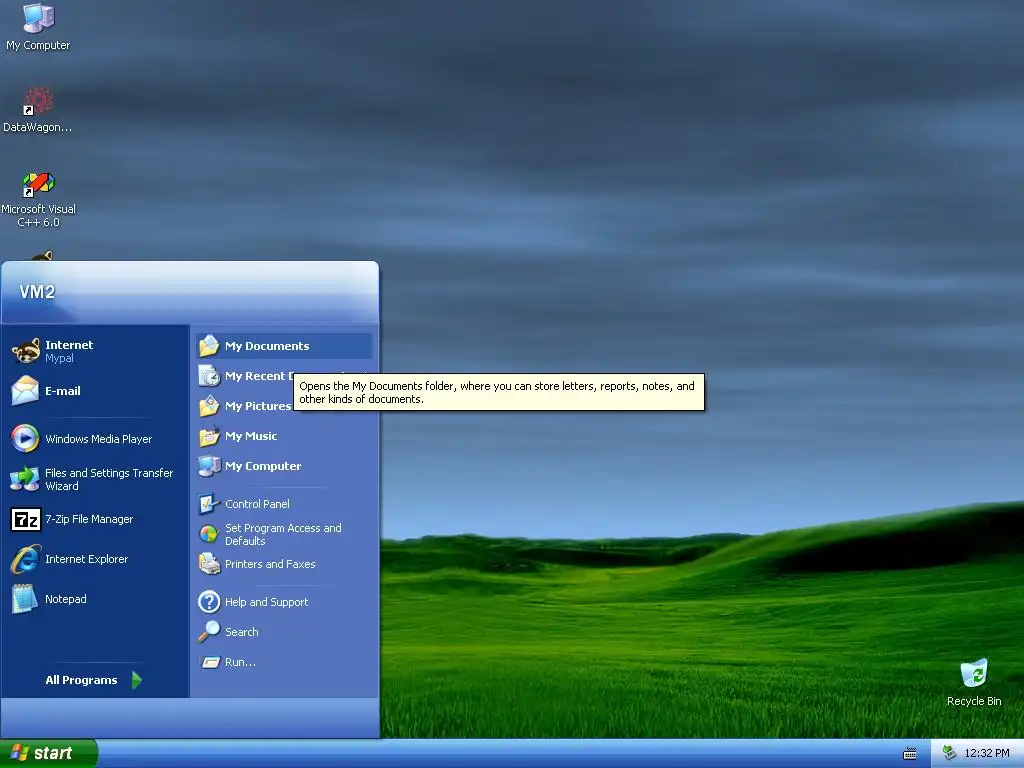Click Set Program Access and Defaults icon

click(209, 534)
